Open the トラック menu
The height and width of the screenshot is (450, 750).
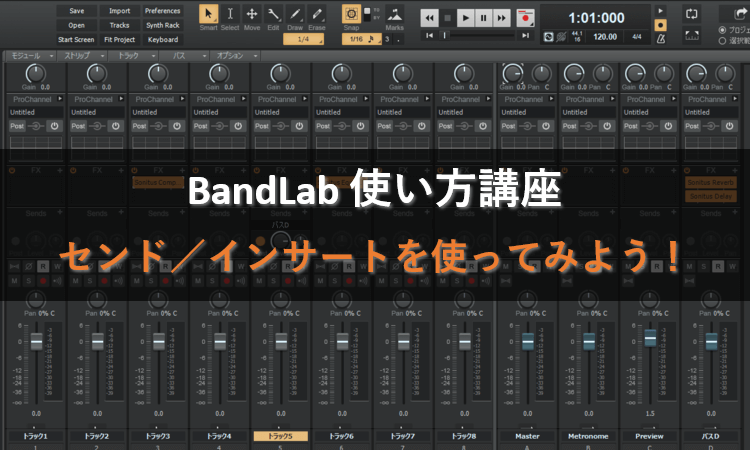(134, 56)
